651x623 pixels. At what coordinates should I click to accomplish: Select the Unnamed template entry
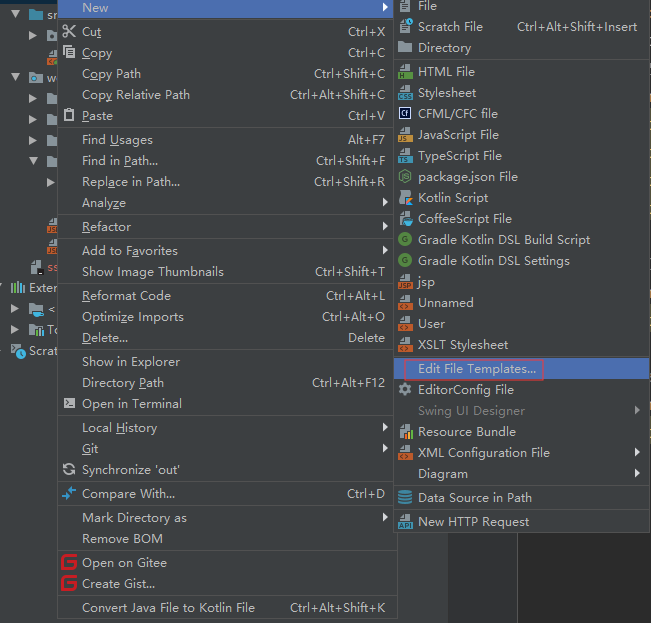pyautogui.click(x=521, y=303)
